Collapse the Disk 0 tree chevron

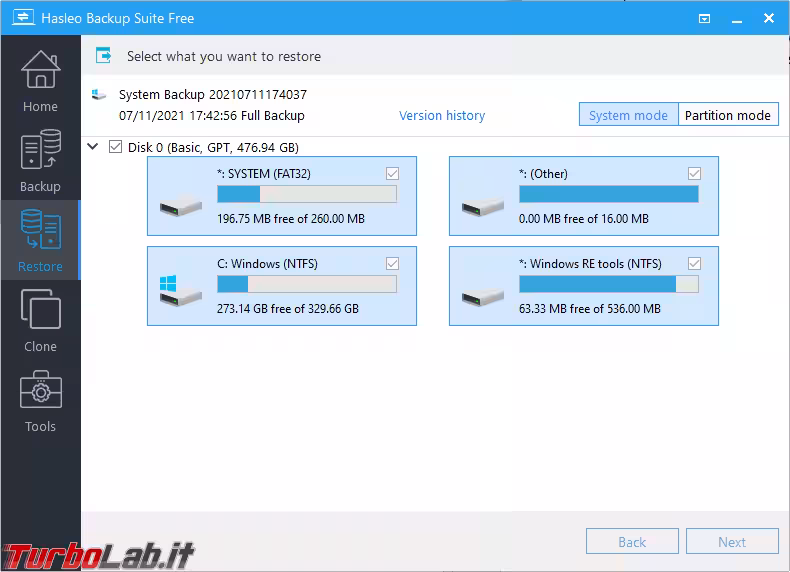click(x=93, y=147)
